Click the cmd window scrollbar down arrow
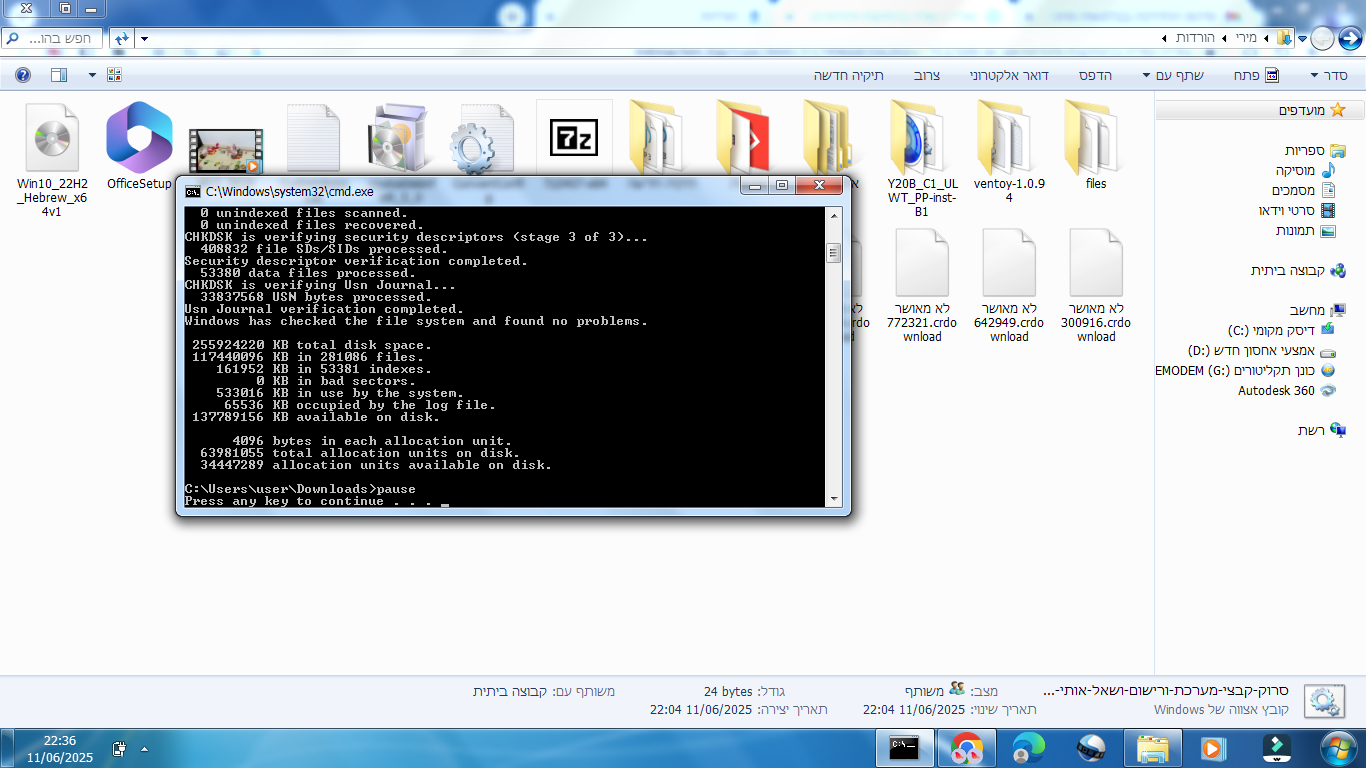The image size is (1366, 768). coord(833,498)
